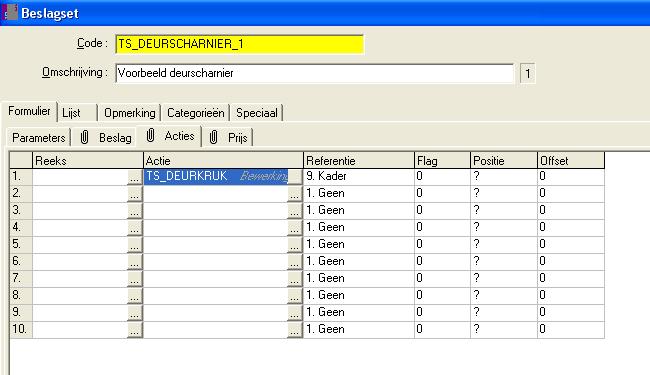
Task: Switch to the Formulier tab
Action: 29,111
